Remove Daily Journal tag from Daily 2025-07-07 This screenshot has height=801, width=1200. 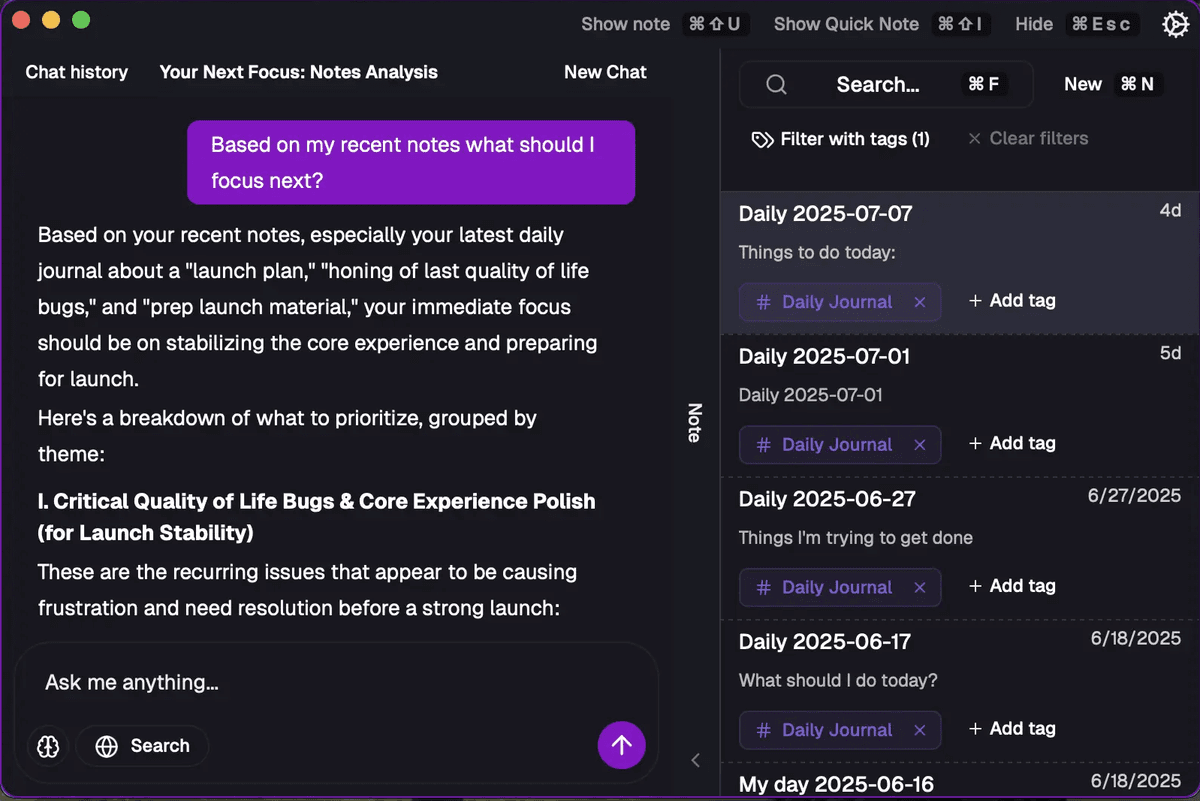coord(920,302)
